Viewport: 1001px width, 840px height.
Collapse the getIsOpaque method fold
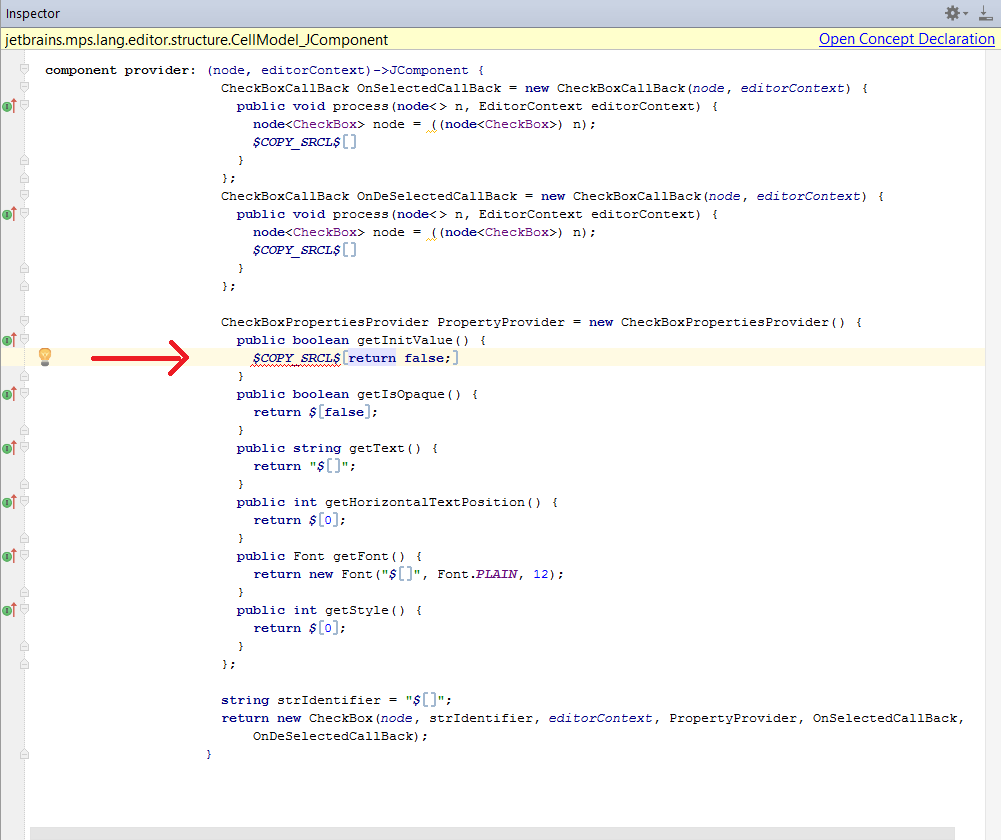(x=24, y=394)
